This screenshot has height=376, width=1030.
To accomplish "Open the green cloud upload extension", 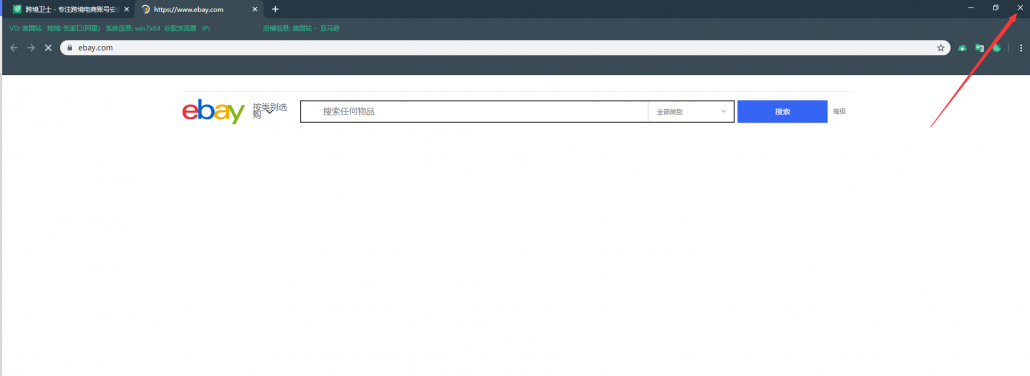I will [962, 48].
